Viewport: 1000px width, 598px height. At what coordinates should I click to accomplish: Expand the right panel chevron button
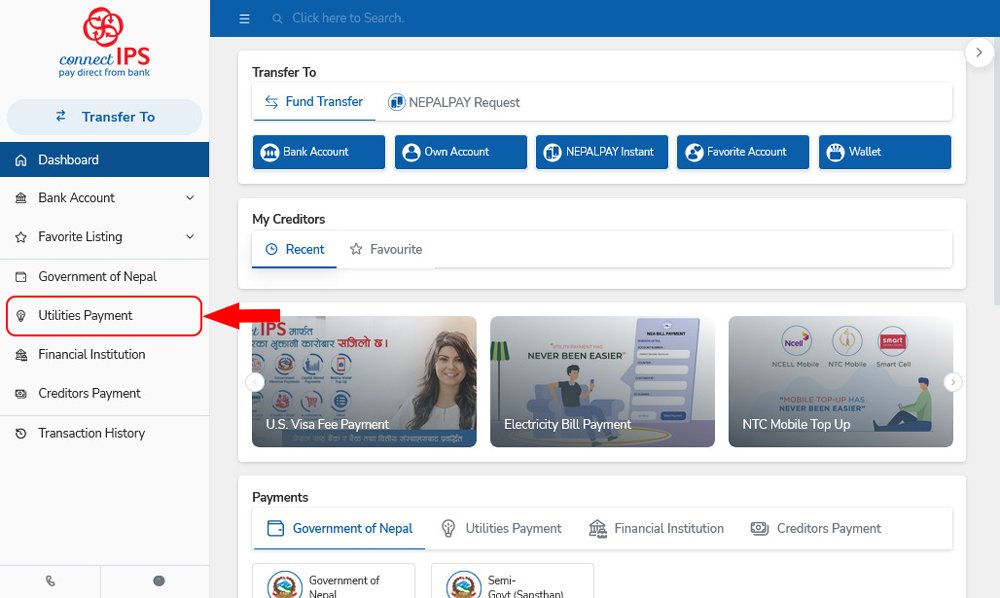pos(979,52)
